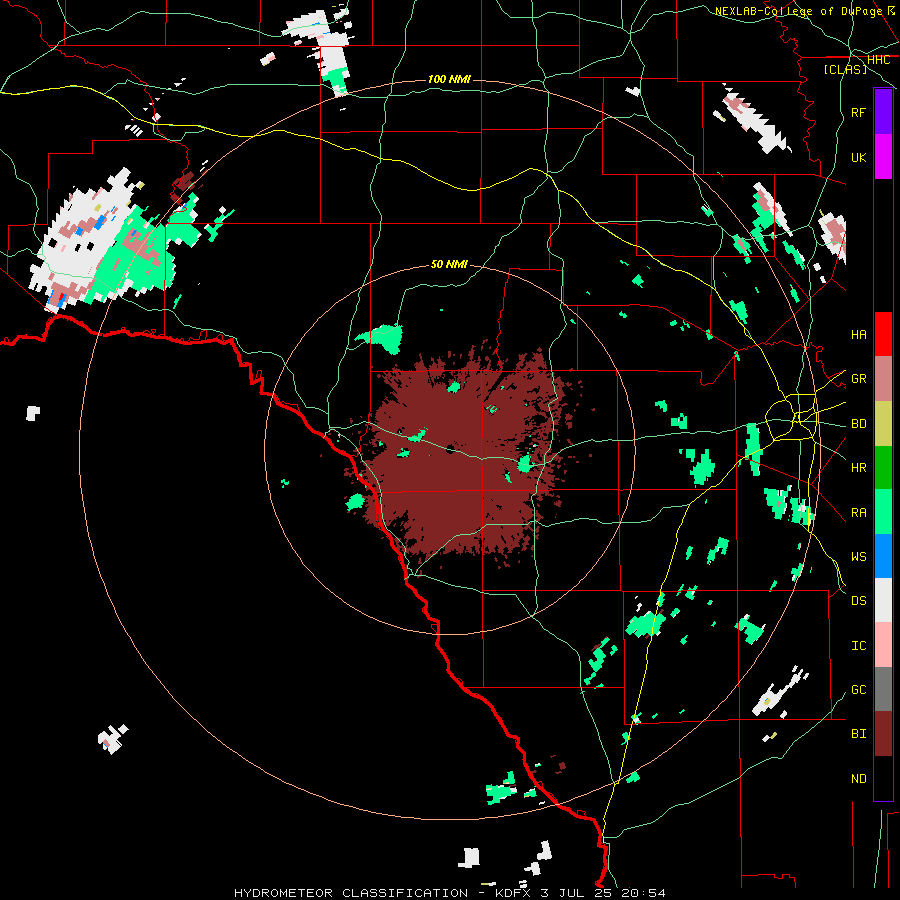Click the magenta UK legend color swatch
Screen dimensions: 900x900
883,157
